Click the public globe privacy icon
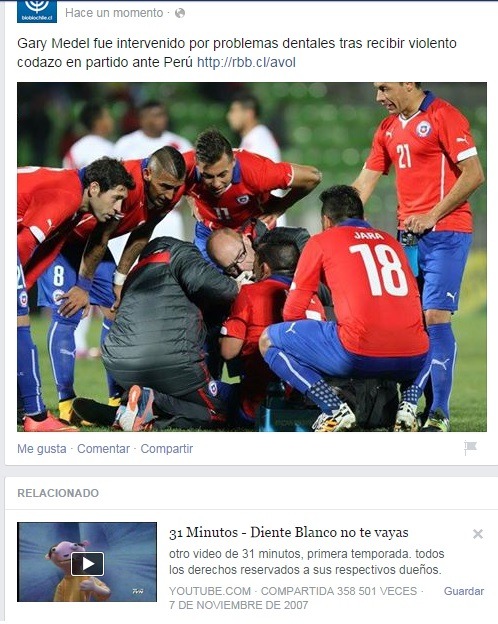This screenshot has height=624, width=498. click(x=180, y=13)
